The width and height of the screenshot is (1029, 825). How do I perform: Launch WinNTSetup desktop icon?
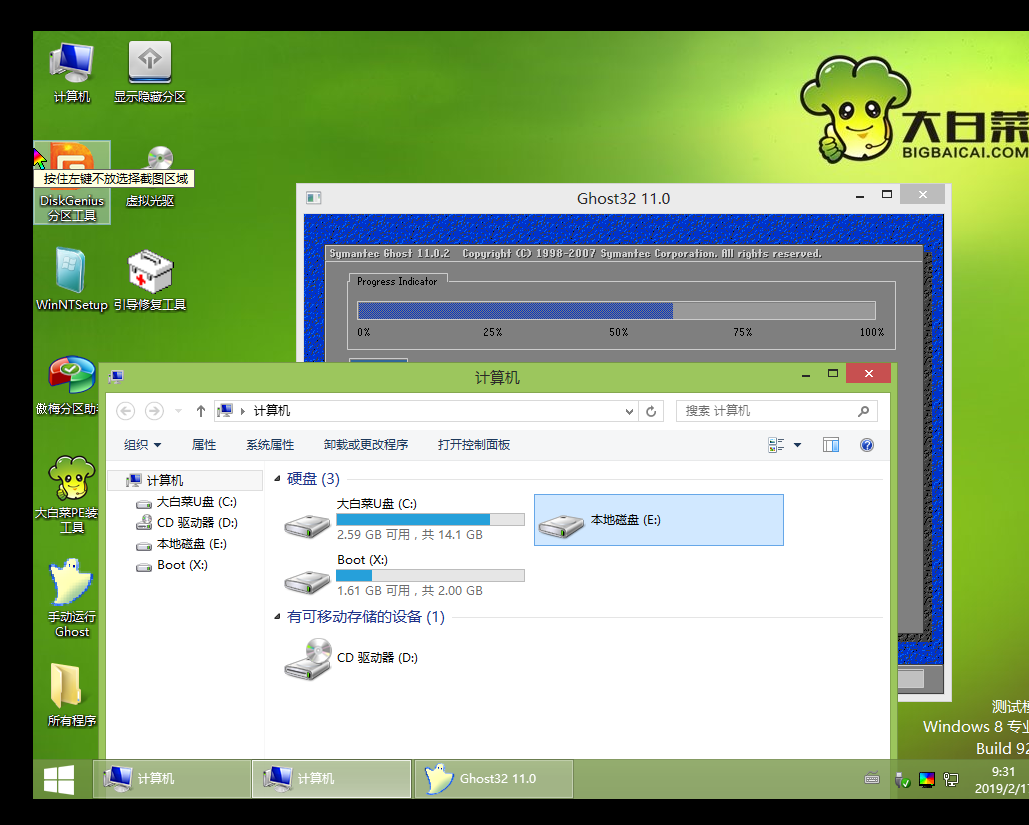[72, 279]
